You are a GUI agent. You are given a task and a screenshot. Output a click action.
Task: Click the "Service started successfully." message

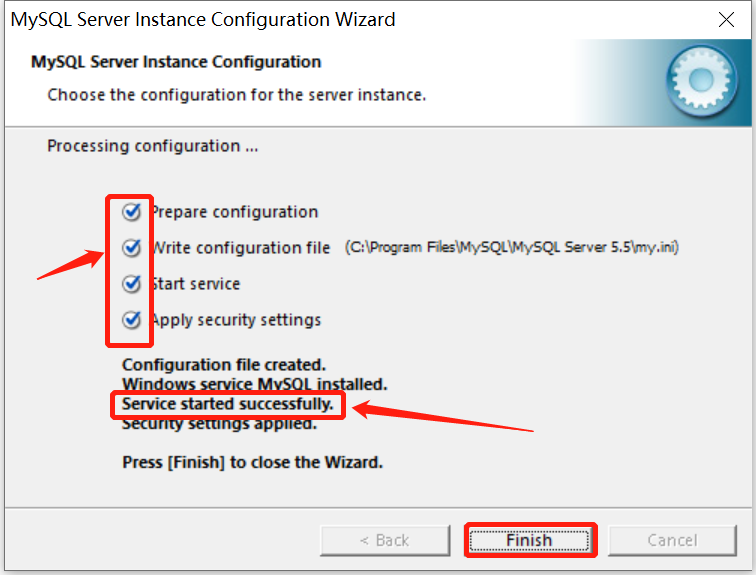pos(227,404)
